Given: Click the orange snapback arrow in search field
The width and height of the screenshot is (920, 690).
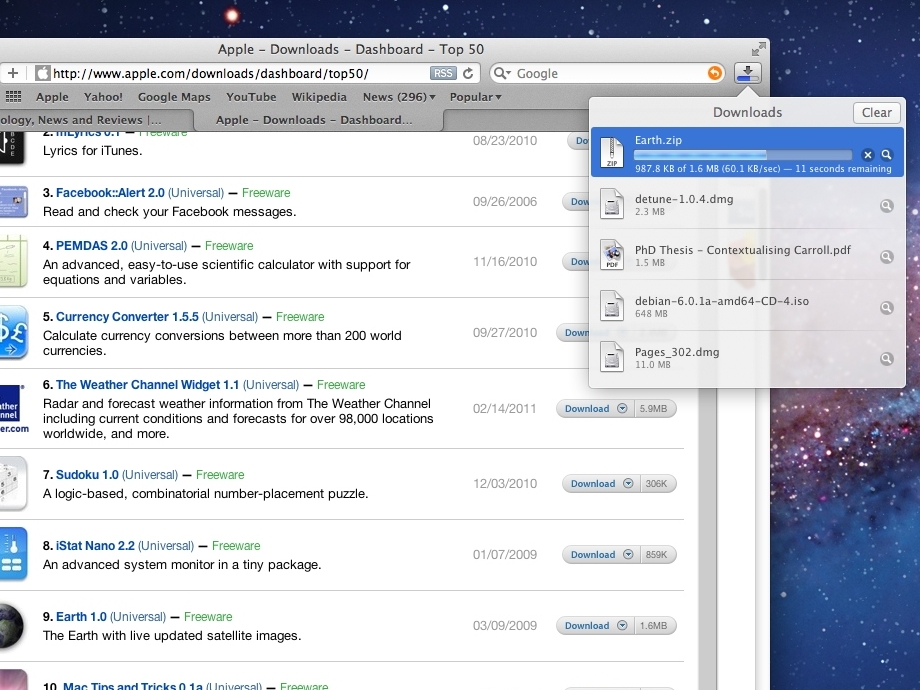Looking at the screenshot, I should [x=715, y=73].
